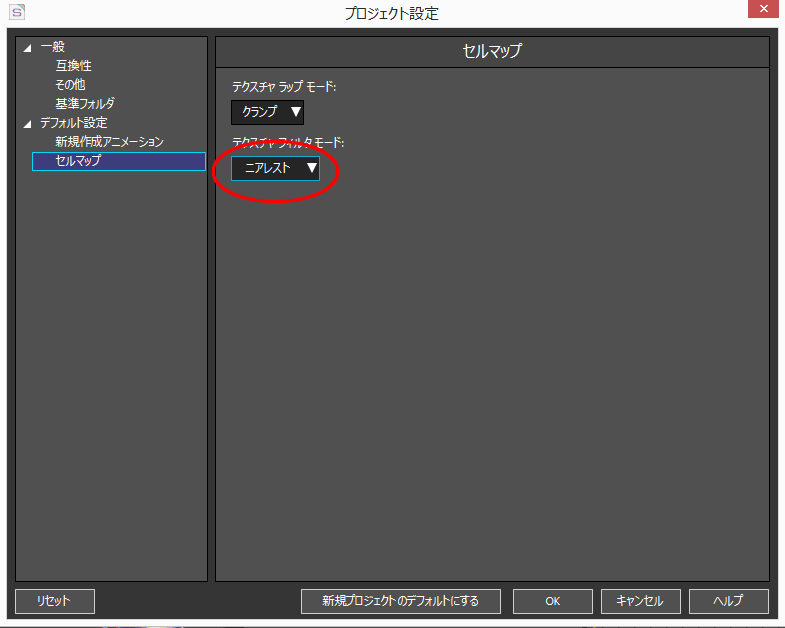
Task: Select the その他 settings page
Action: coord(70,85)
